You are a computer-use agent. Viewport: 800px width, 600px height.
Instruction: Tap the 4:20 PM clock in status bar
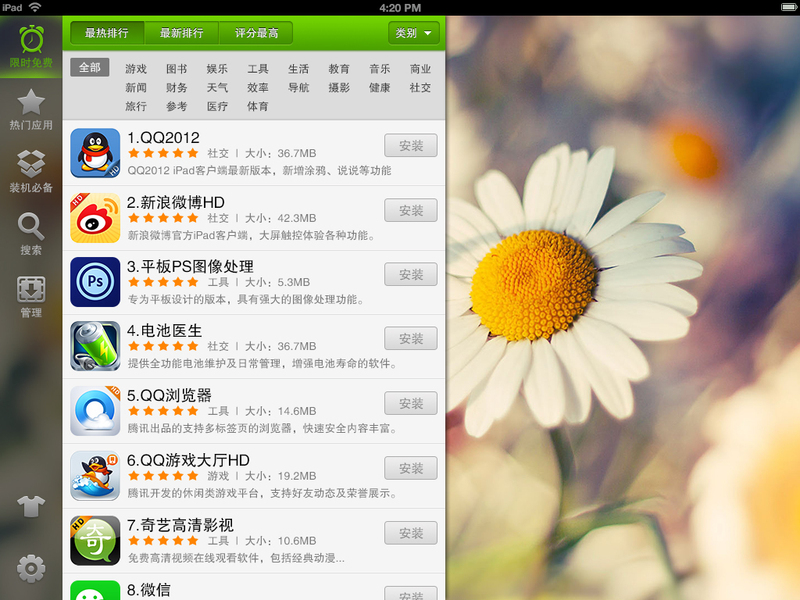click(x=400, y=8)
